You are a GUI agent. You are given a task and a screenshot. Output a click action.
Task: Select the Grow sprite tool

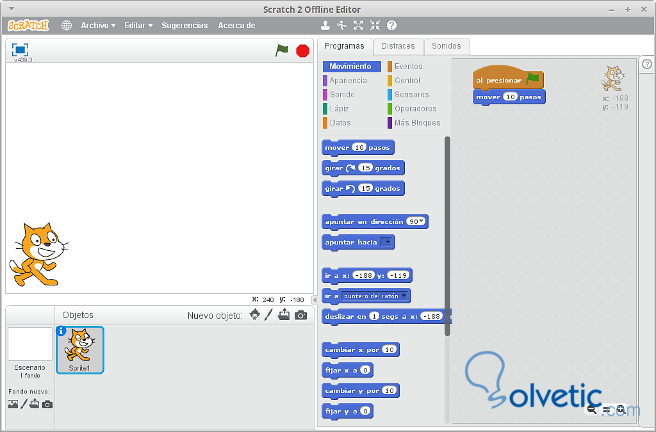(x=358, y=26)
